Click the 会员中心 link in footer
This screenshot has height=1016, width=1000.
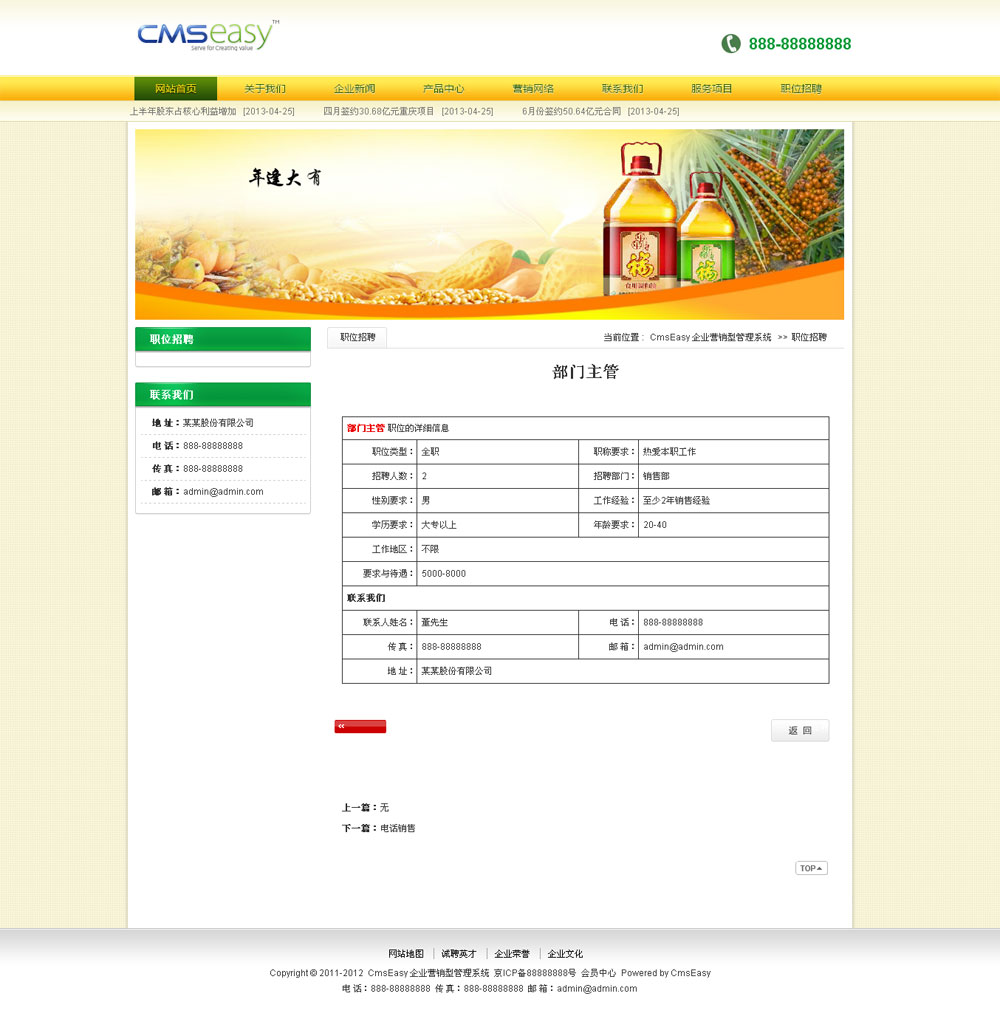coord(598,973)
